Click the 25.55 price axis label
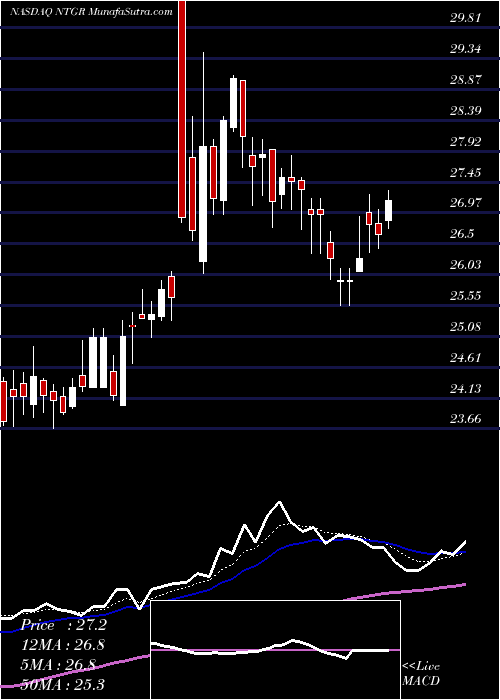Viewport: 500px width, 700px height. tap(466, 296)
